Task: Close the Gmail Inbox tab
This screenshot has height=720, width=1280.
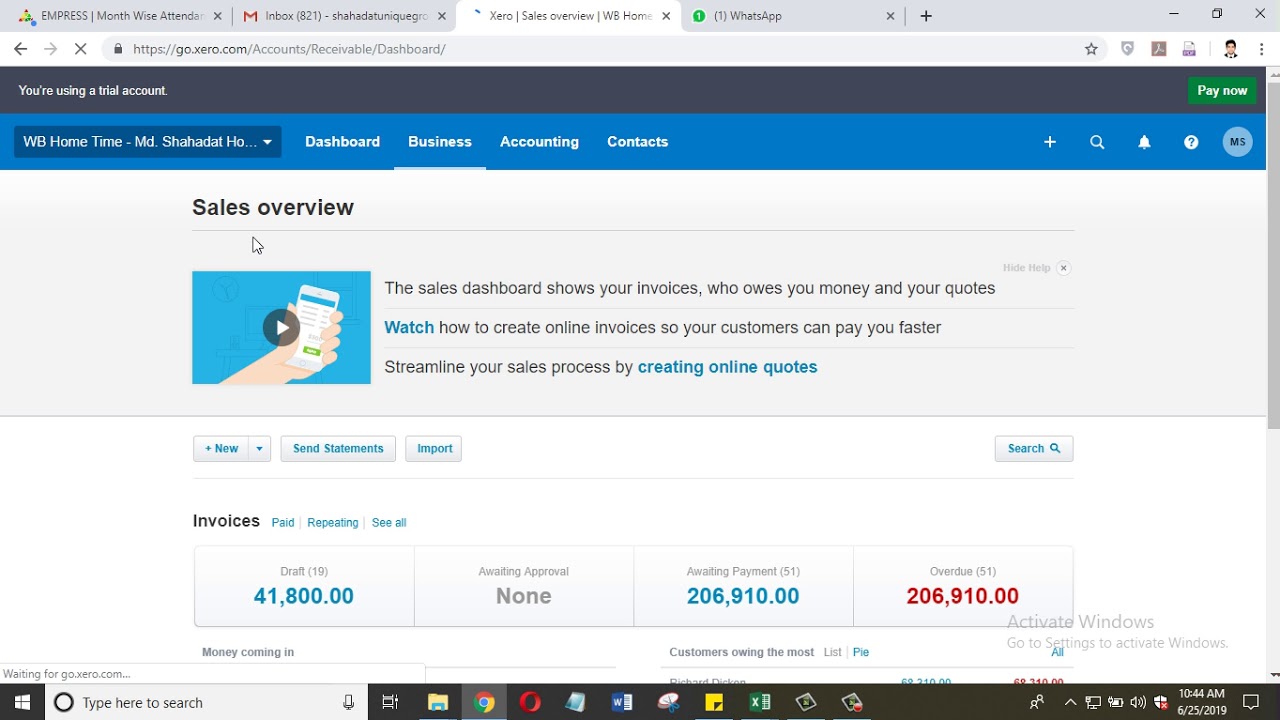Action: click(441, 16)
